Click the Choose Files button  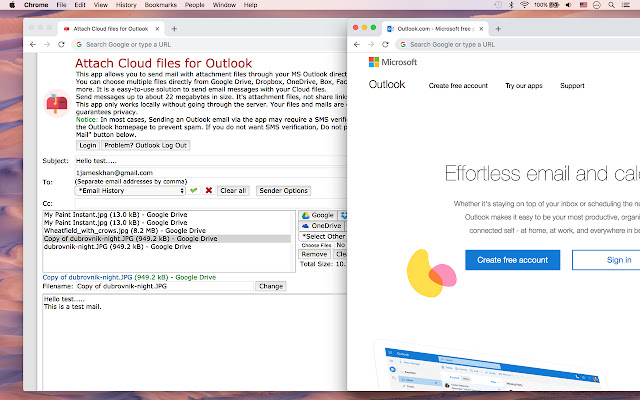[316, 245]
